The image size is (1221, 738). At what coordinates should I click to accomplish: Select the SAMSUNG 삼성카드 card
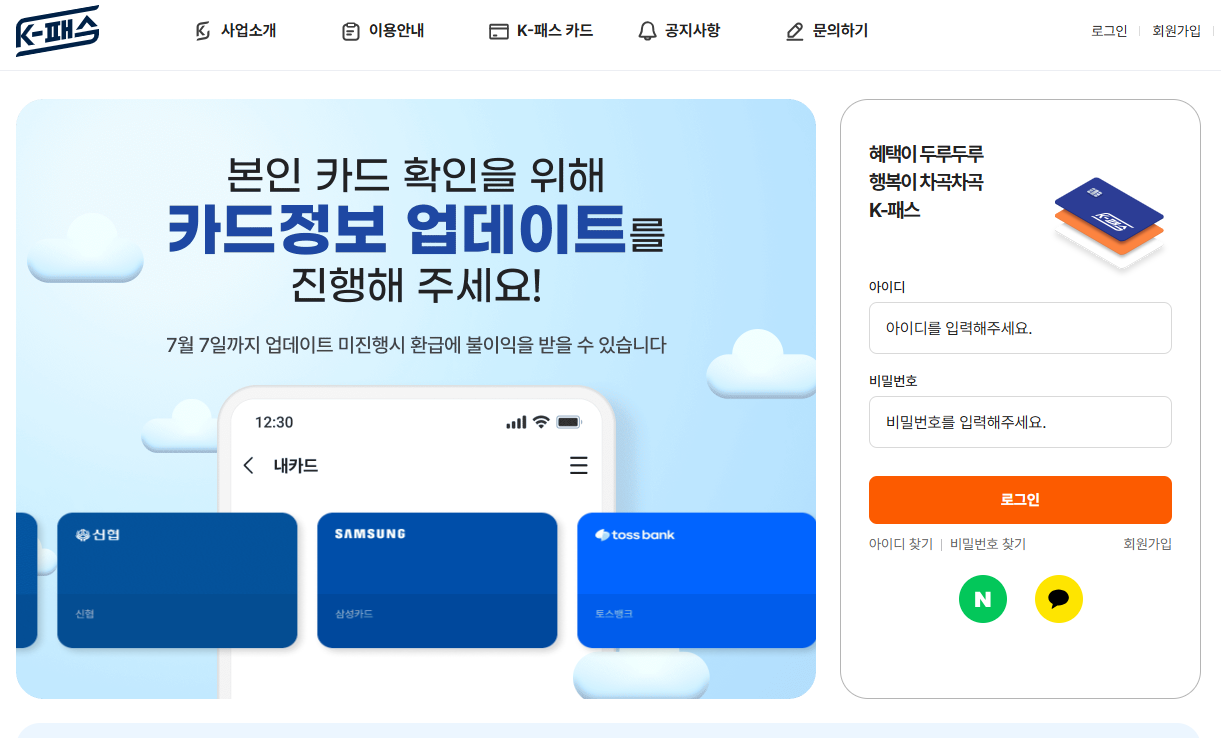[x=437, y=580]
